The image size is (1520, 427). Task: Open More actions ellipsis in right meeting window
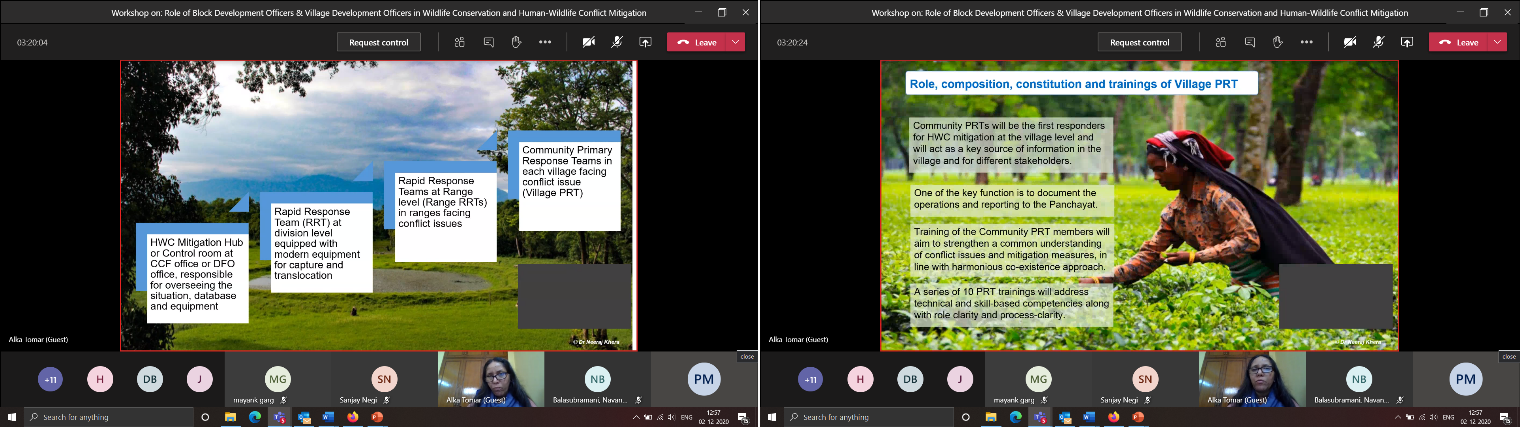click(1305, 42)
